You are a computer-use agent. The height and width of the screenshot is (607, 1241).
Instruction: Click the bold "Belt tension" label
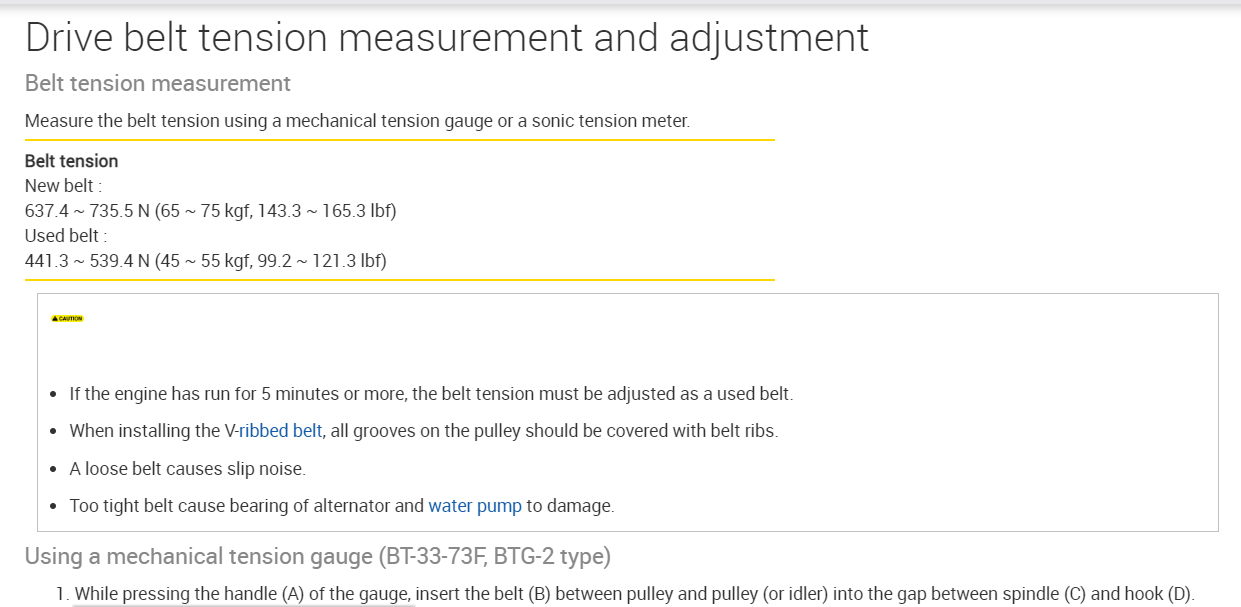click(71, 161)
